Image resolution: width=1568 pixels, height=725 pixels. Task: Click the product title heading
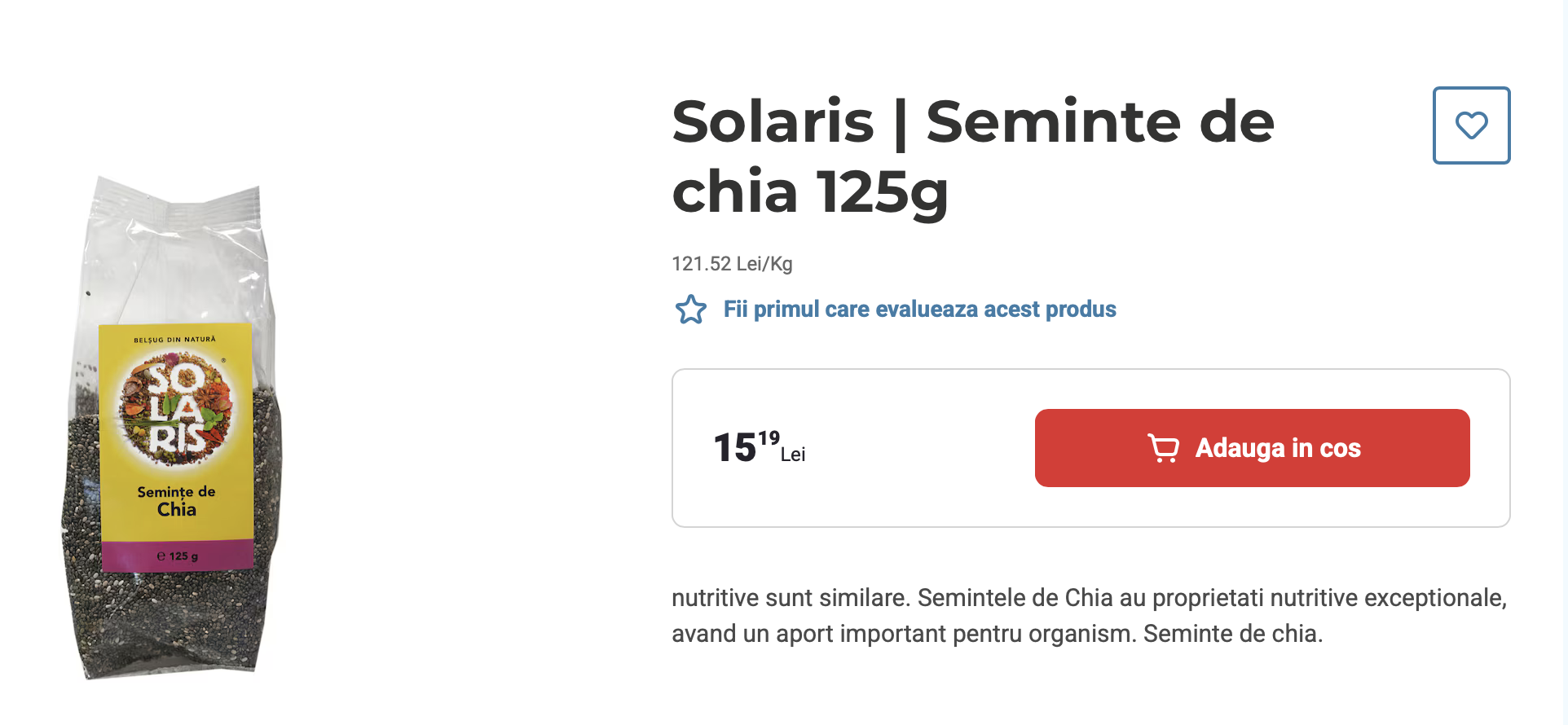973,156
